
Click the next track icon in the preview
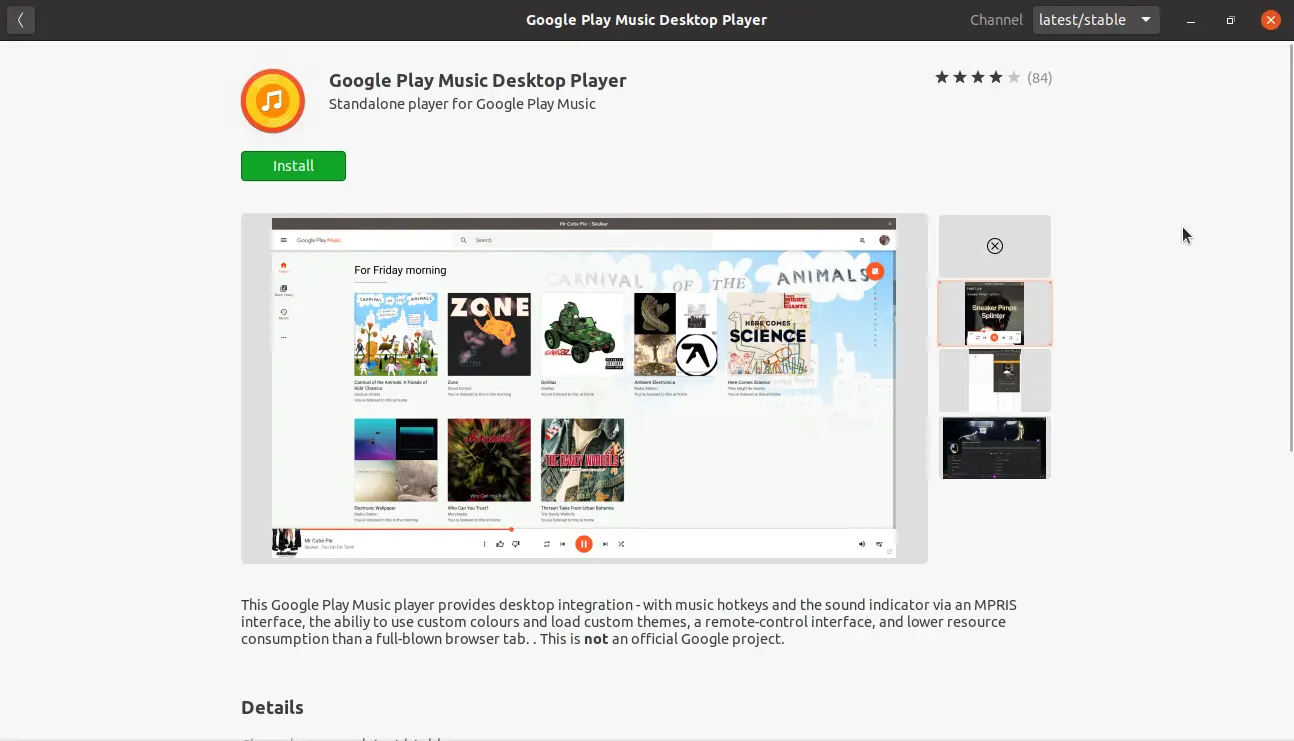tap(605, 544)
